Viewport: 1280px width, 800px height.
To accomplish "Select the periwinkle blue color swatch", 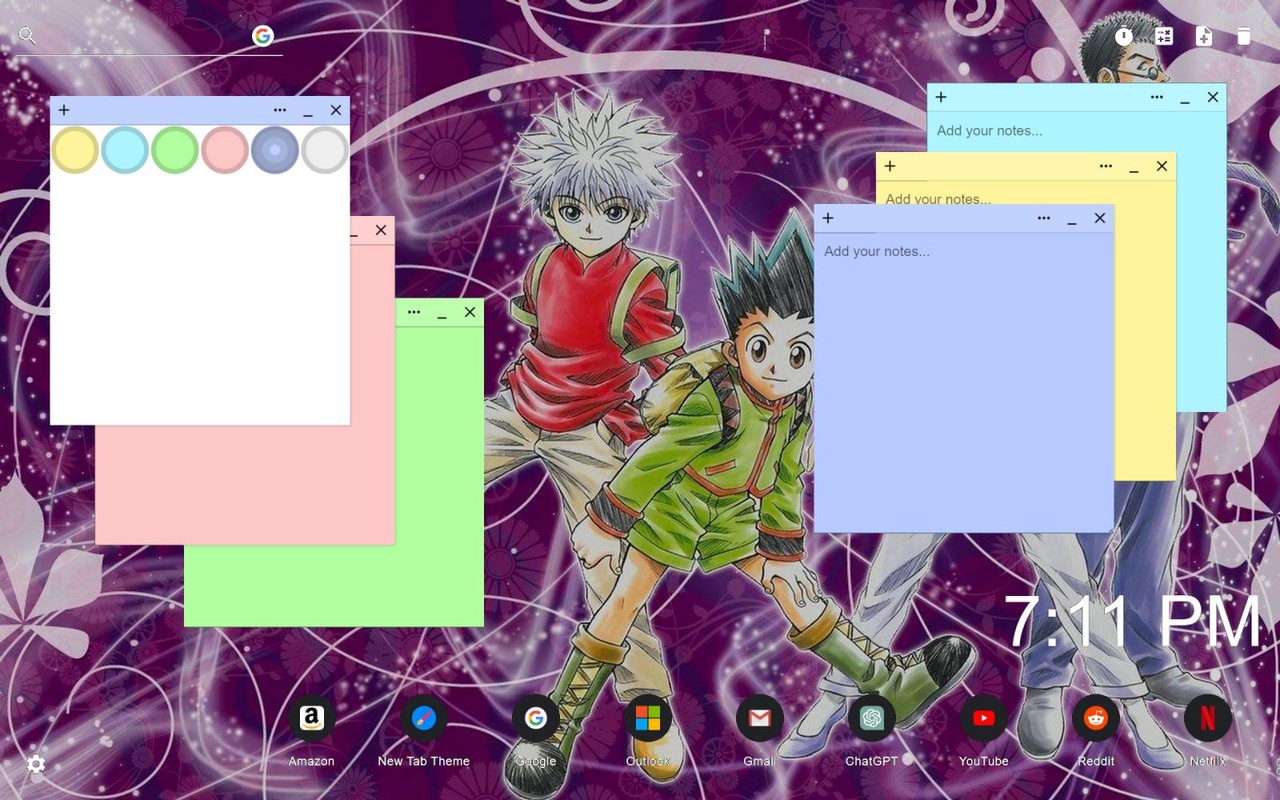I will [x=275, y=150].
